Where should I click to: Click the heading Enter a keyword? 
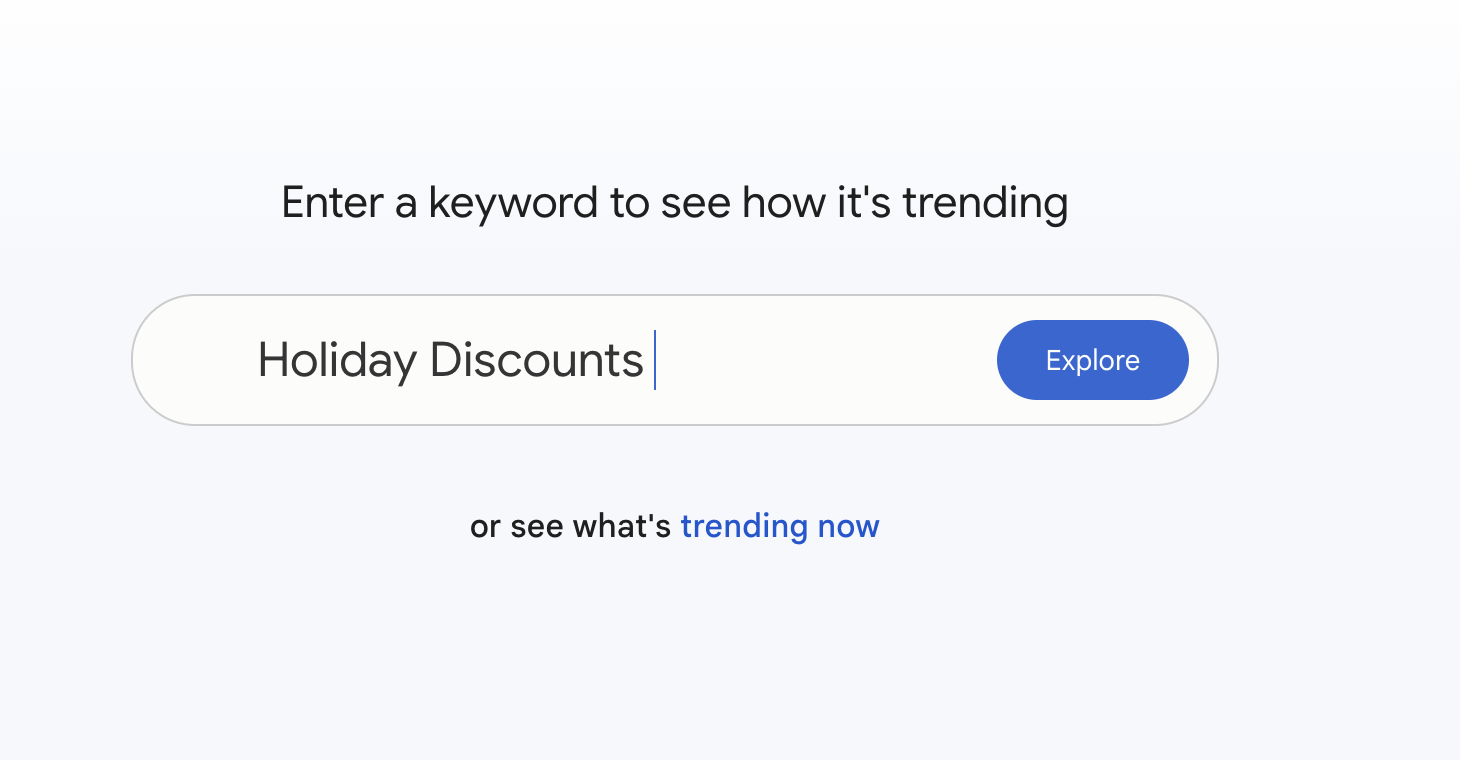[674, 203]
